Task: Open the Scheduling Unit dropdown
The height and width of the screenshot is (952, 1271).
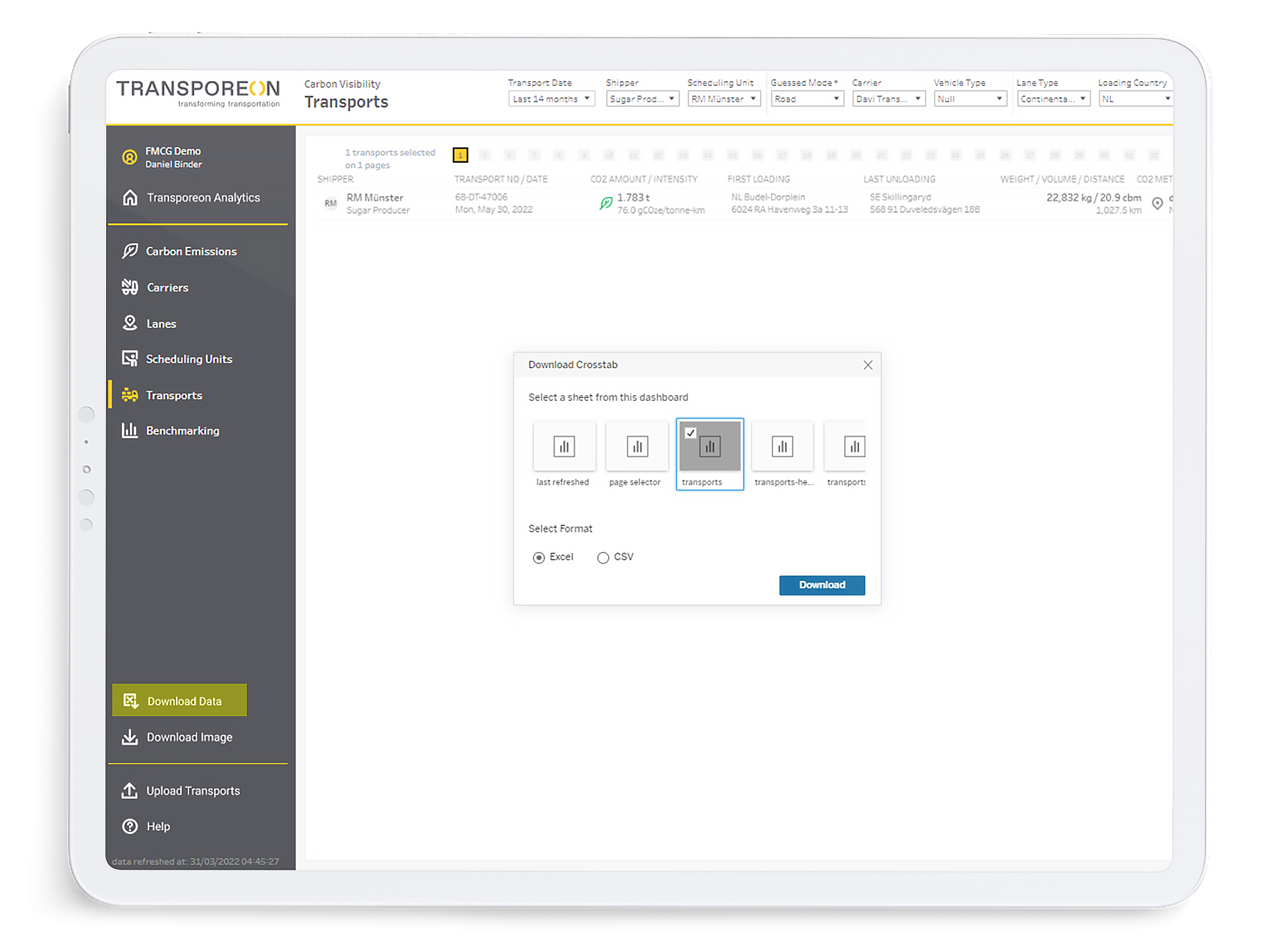Action: point(724,99)
